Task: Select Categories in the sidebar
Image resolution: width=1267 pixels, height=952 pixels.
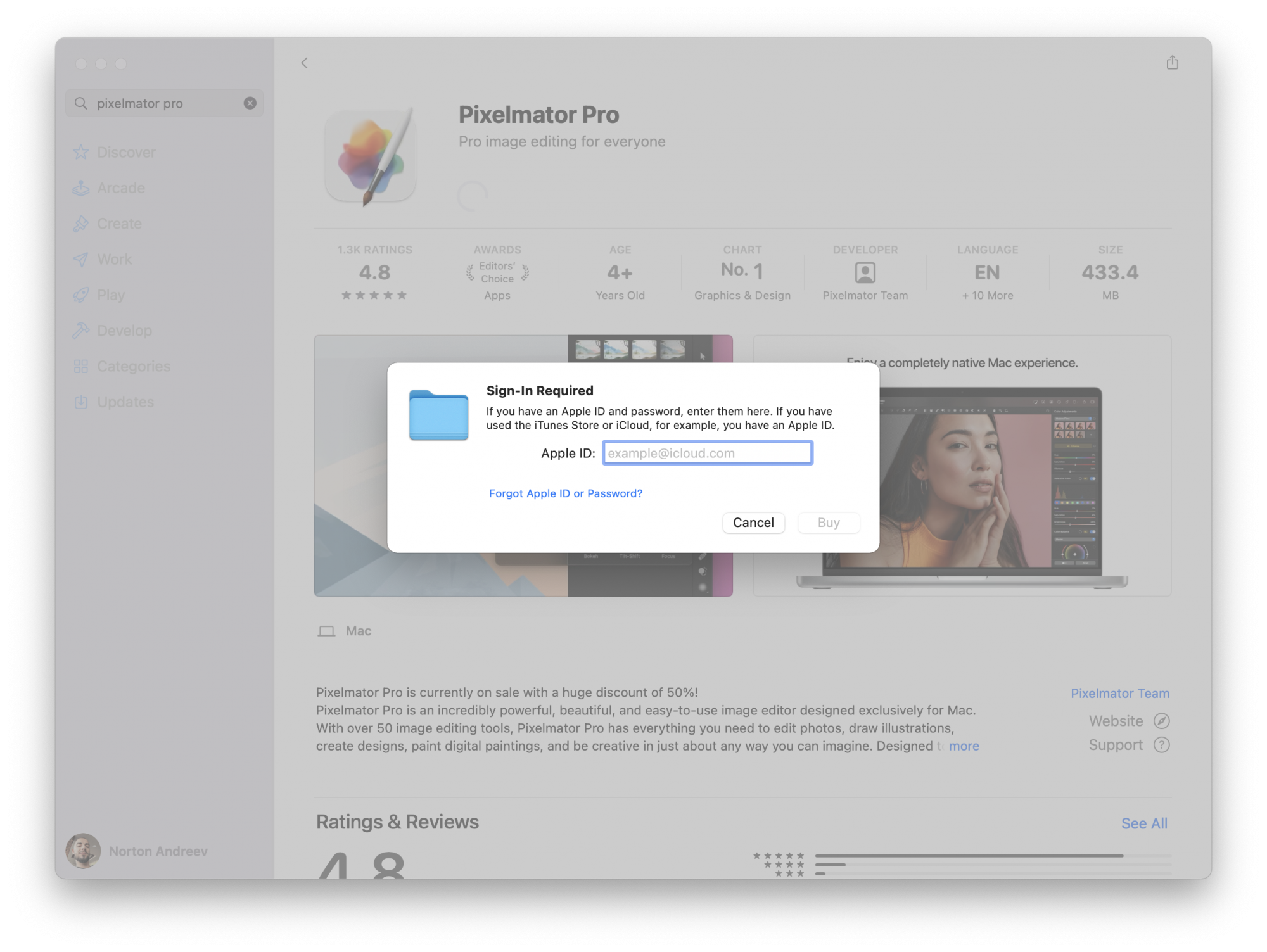Action: pos(134,367)
